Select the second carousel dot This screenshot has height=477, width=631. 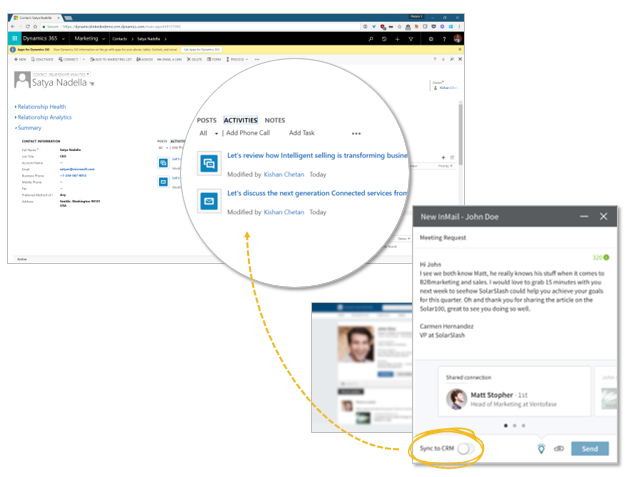(514, 425)
